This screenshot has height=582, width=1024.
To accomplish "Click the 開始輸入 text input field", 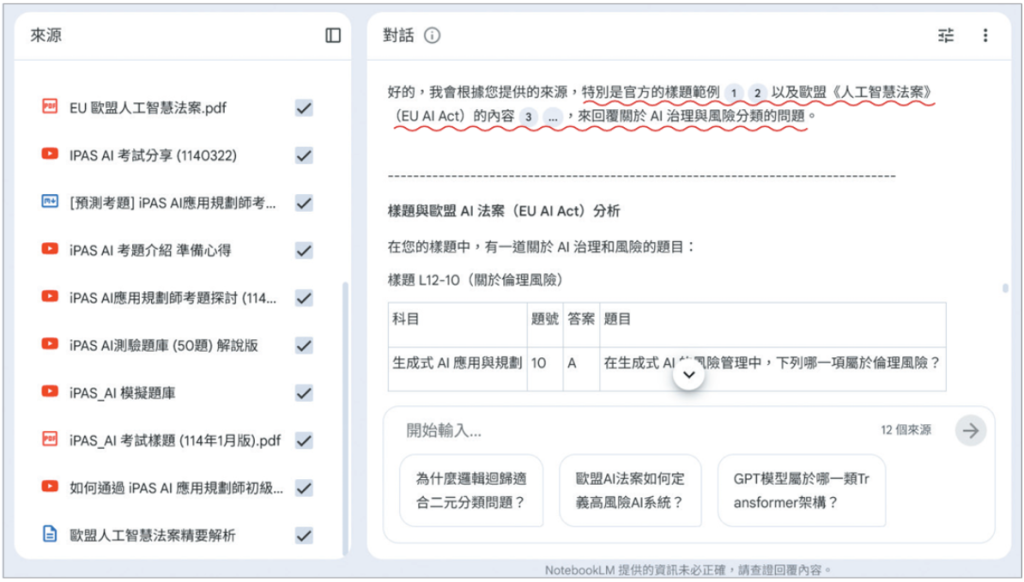I will [630, 430].
